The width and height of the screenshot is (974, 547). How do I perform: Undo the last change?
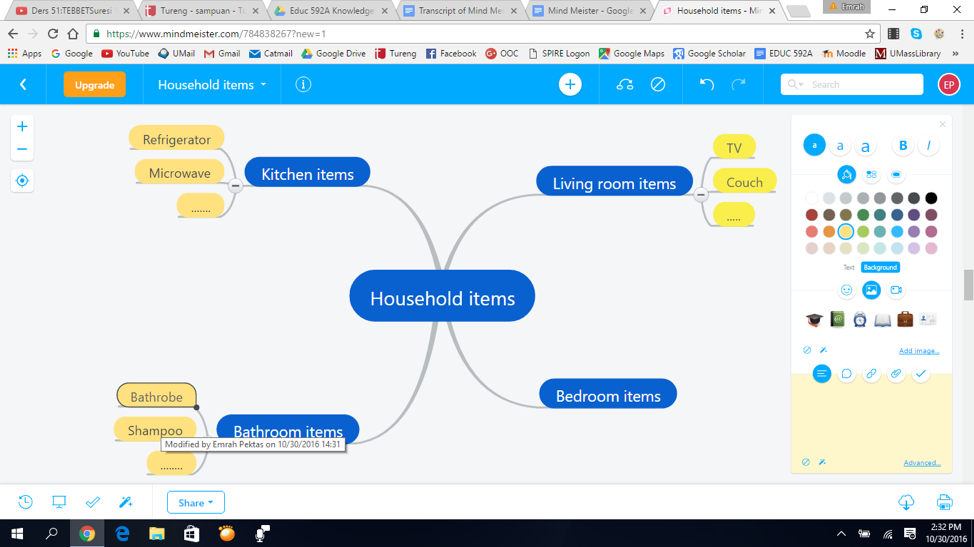click(x=707, y=84)
